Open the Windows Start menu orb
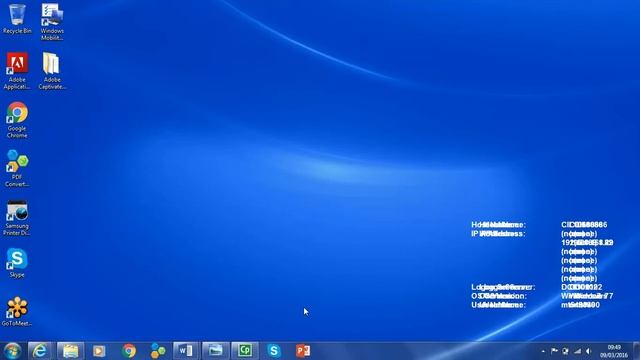The width and height of the screenshot is (640, 360). click(x=12, y=351)
